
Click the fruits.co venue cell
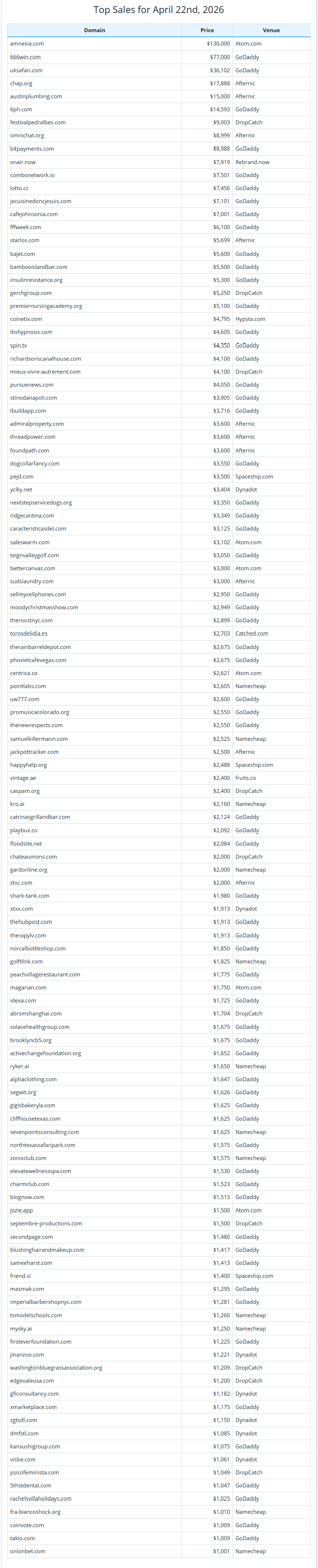pyautogui.click(x=246, y=778)
